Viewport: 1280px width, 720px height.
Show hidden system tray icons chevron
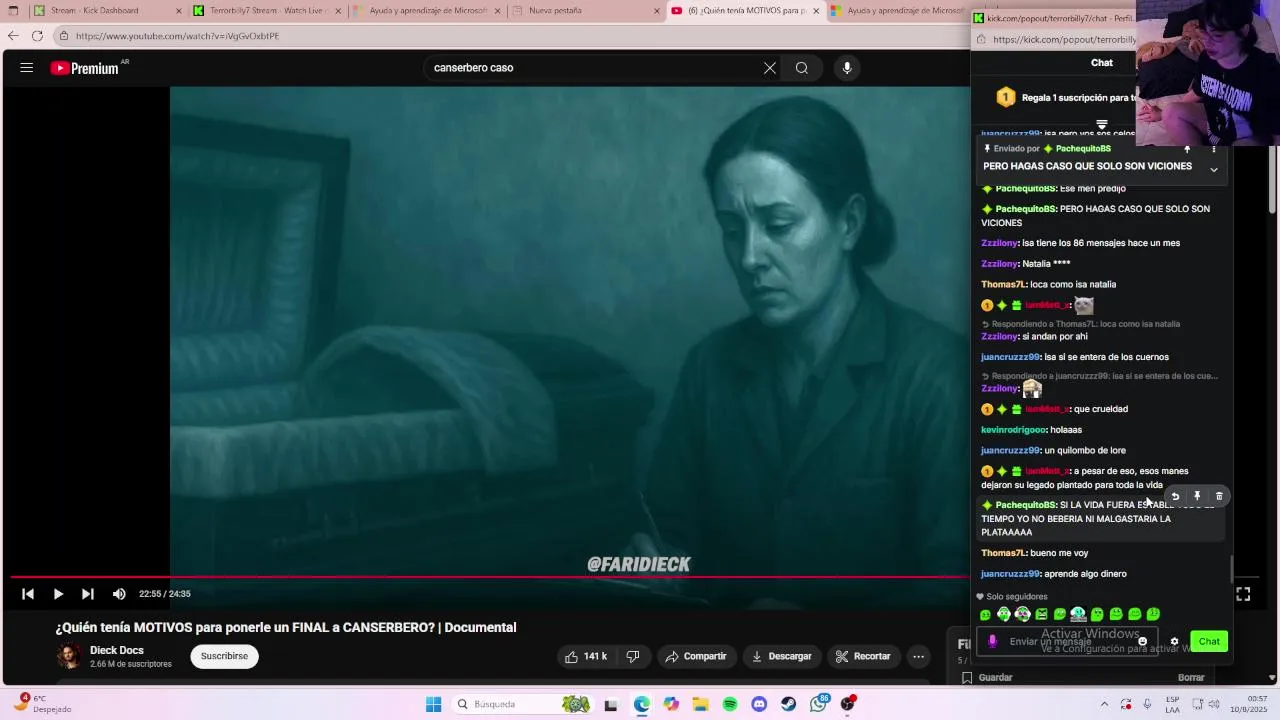tap(1104, 704)
